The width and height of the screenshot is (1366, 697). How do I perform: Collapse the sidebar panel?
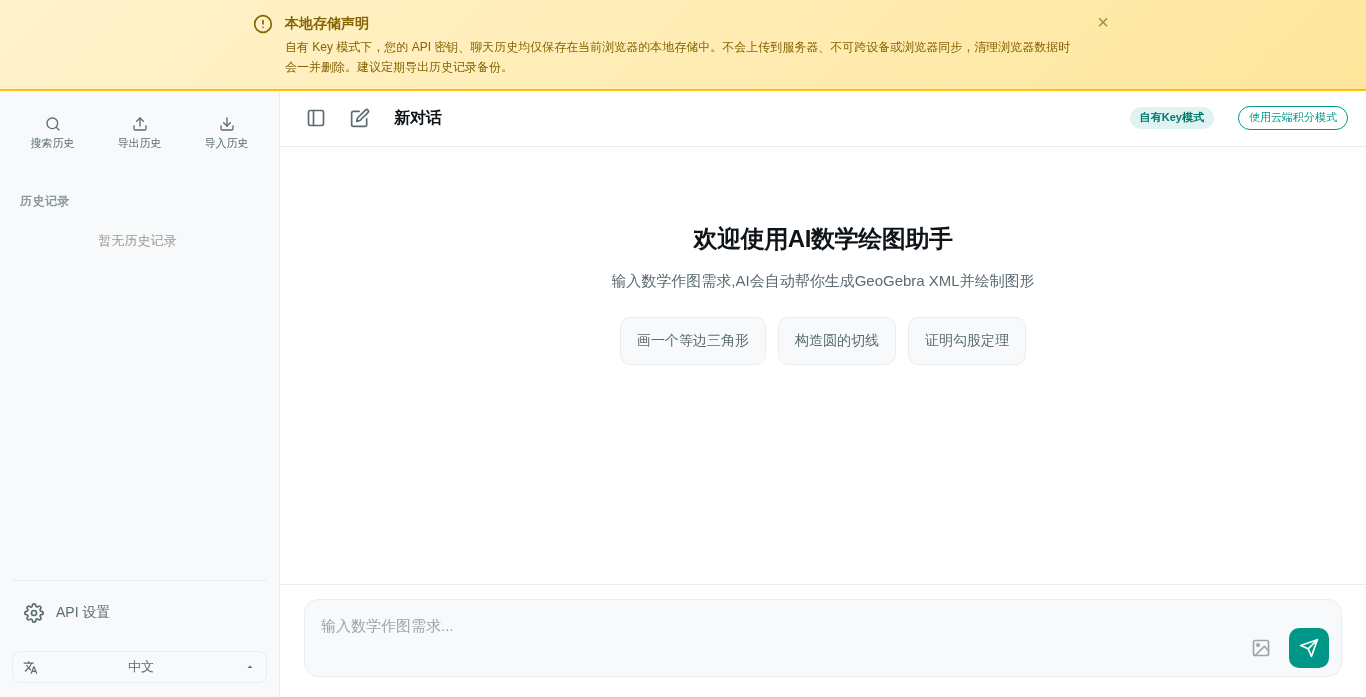coord(316,118)
